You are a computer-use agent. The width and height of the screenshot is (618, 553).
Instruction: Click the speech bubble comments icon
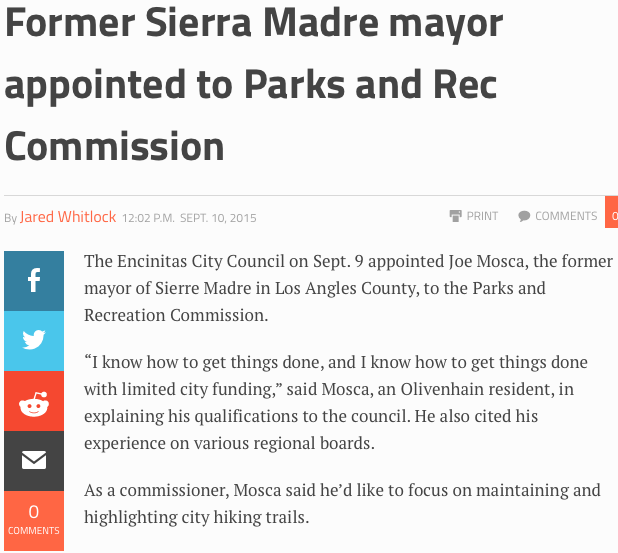[524, 216]
